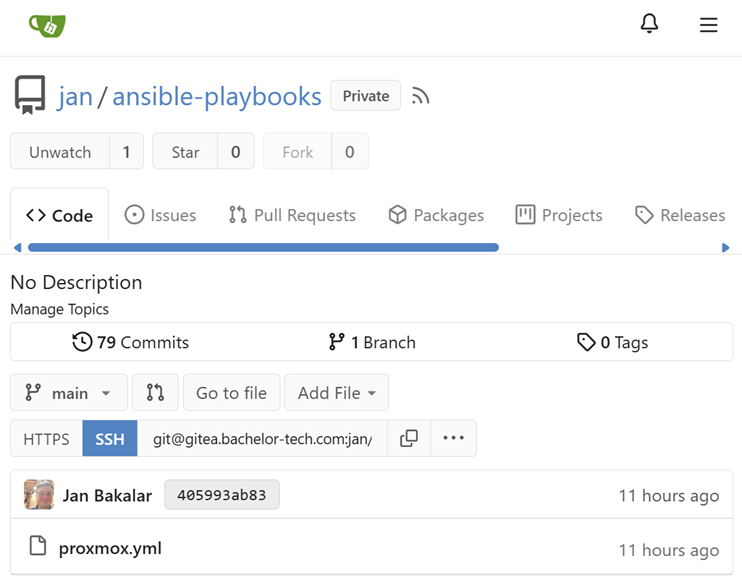Click the Gitea logo home icon
Viewport: 742px width, 585px height.
point(47,25)
